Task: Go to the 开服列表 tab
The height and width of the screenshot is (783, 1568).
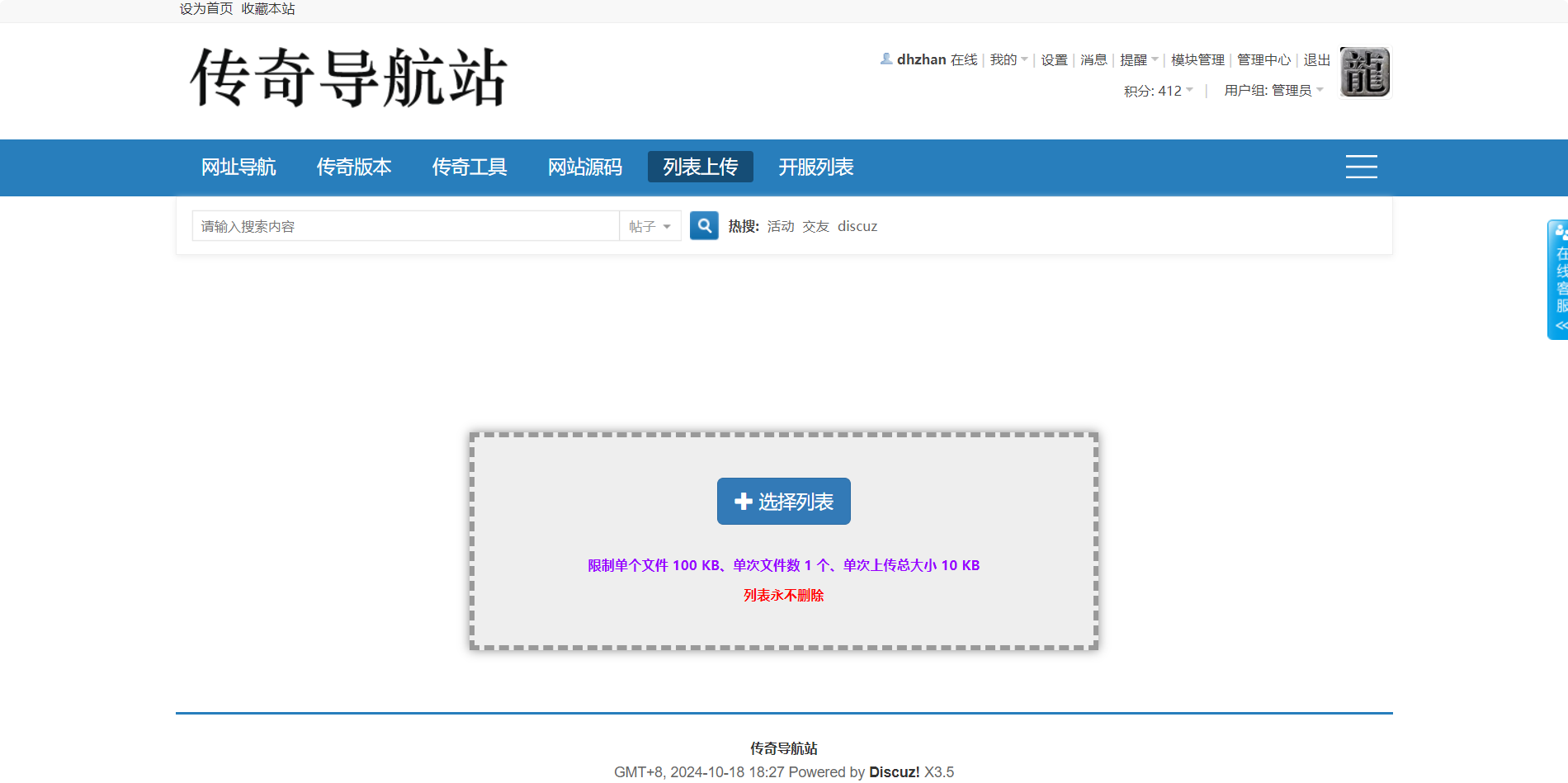Action: coord(815,167)
